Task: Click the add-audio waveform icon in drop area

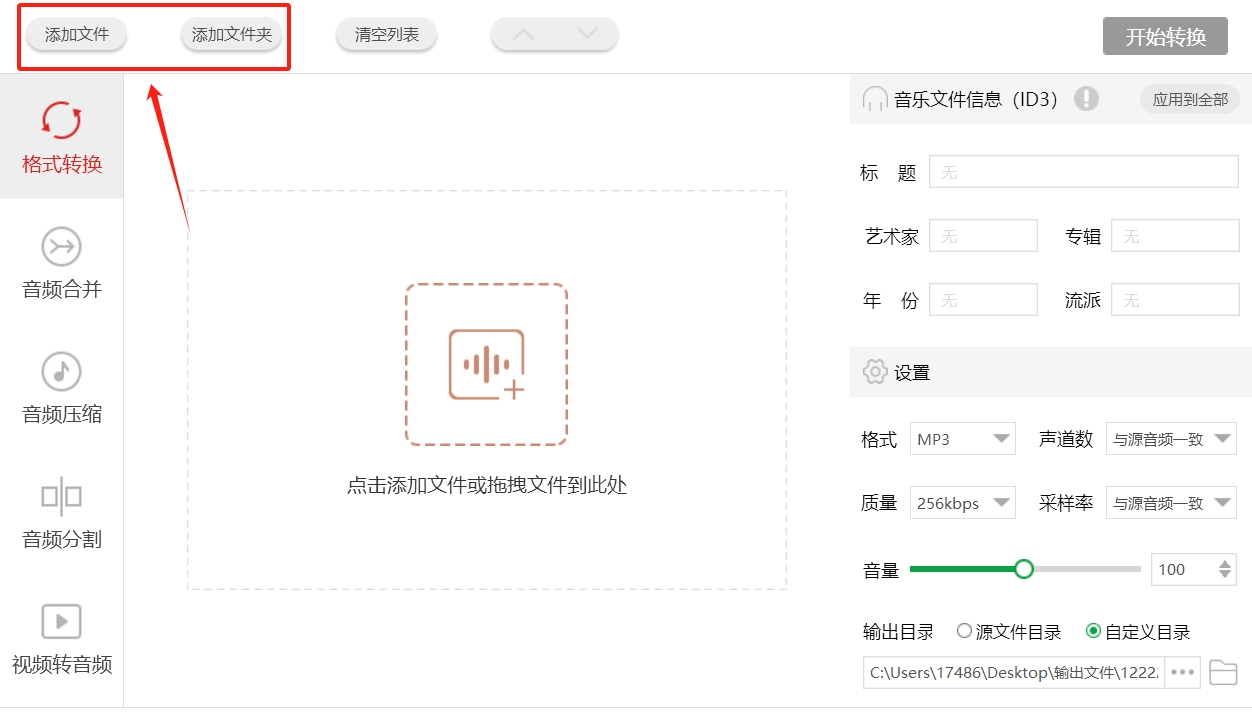Action: click(x=487, y=364)
